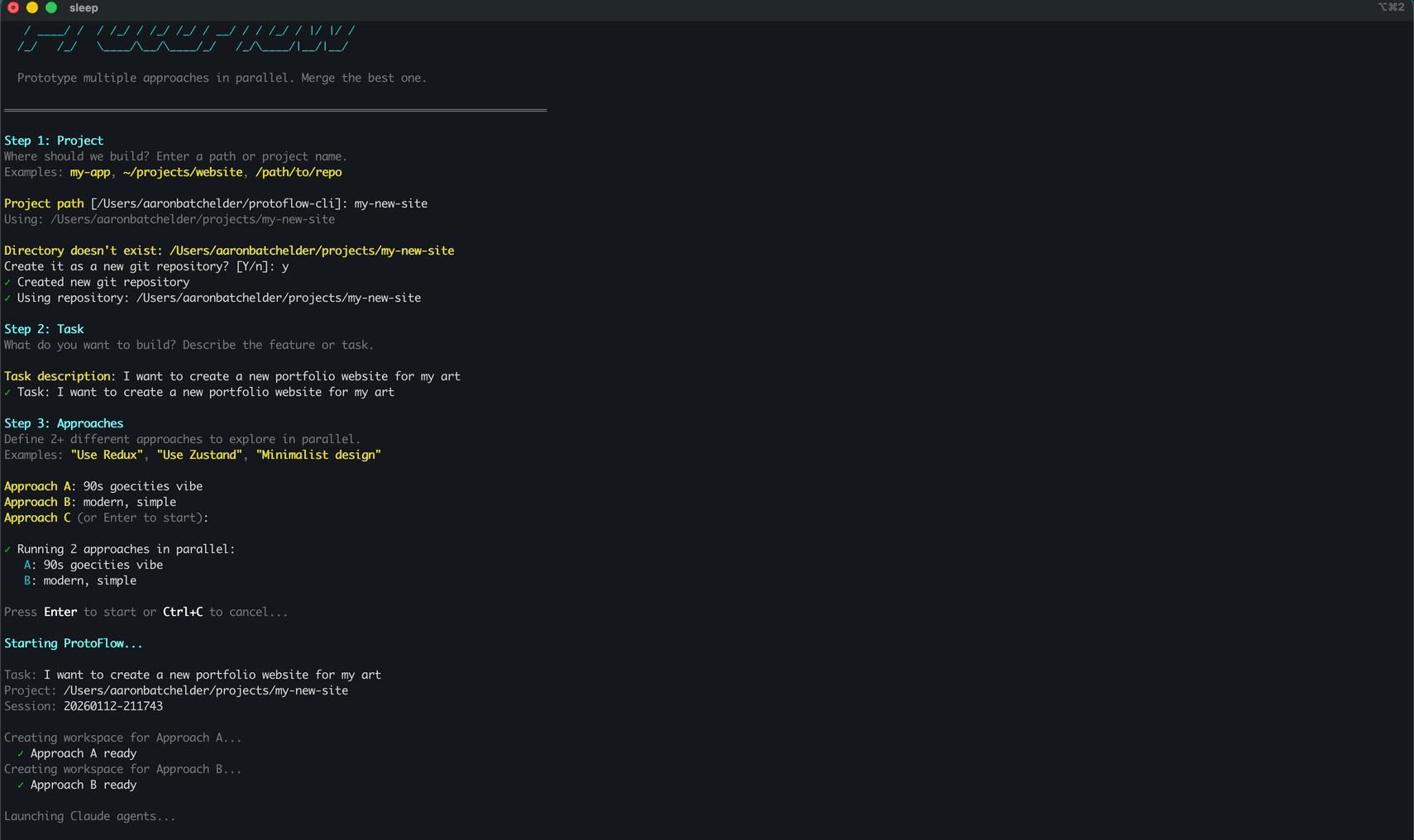Click the yellow minimize window button
The image size is (1414, 840).
pyautogui.click(x=32, y=7)
